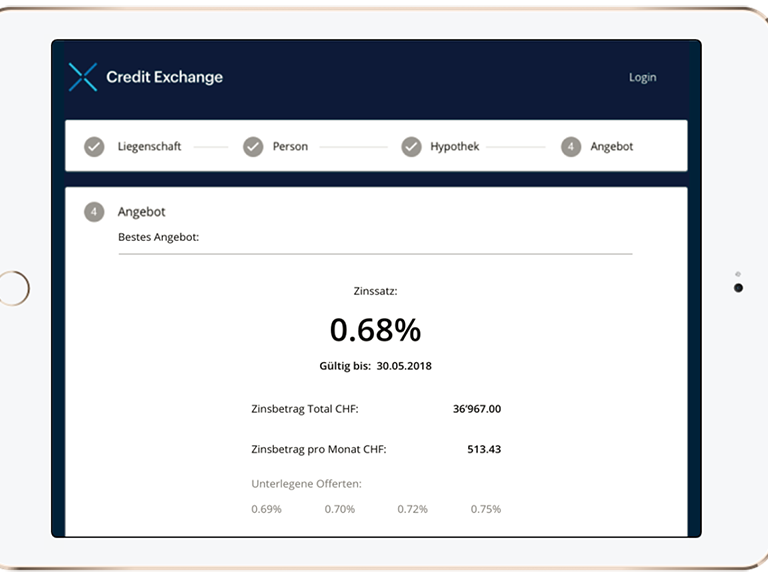Screen dimensions: 768x577
Task: Click the Person checkmark step icon
Action: (x=253, y=146)
